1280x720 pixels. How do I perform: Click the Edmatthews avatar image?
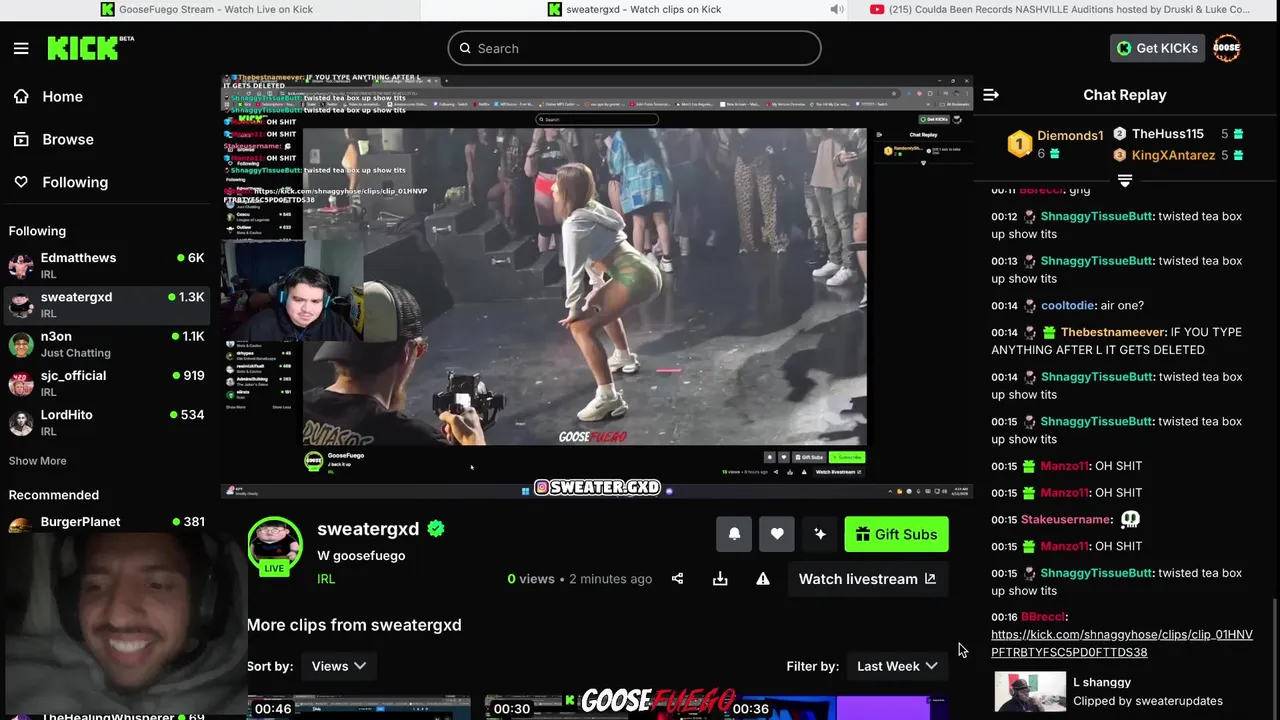tap(21, 265)
